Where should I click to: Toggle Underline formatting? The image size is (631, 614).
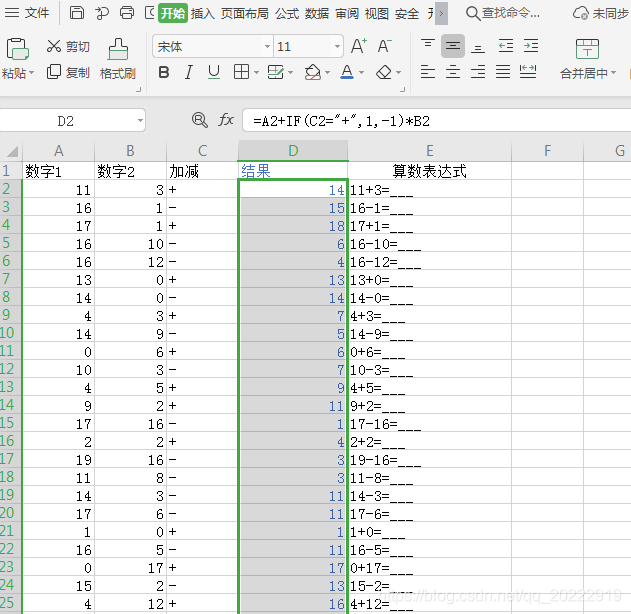coord(214,72)
